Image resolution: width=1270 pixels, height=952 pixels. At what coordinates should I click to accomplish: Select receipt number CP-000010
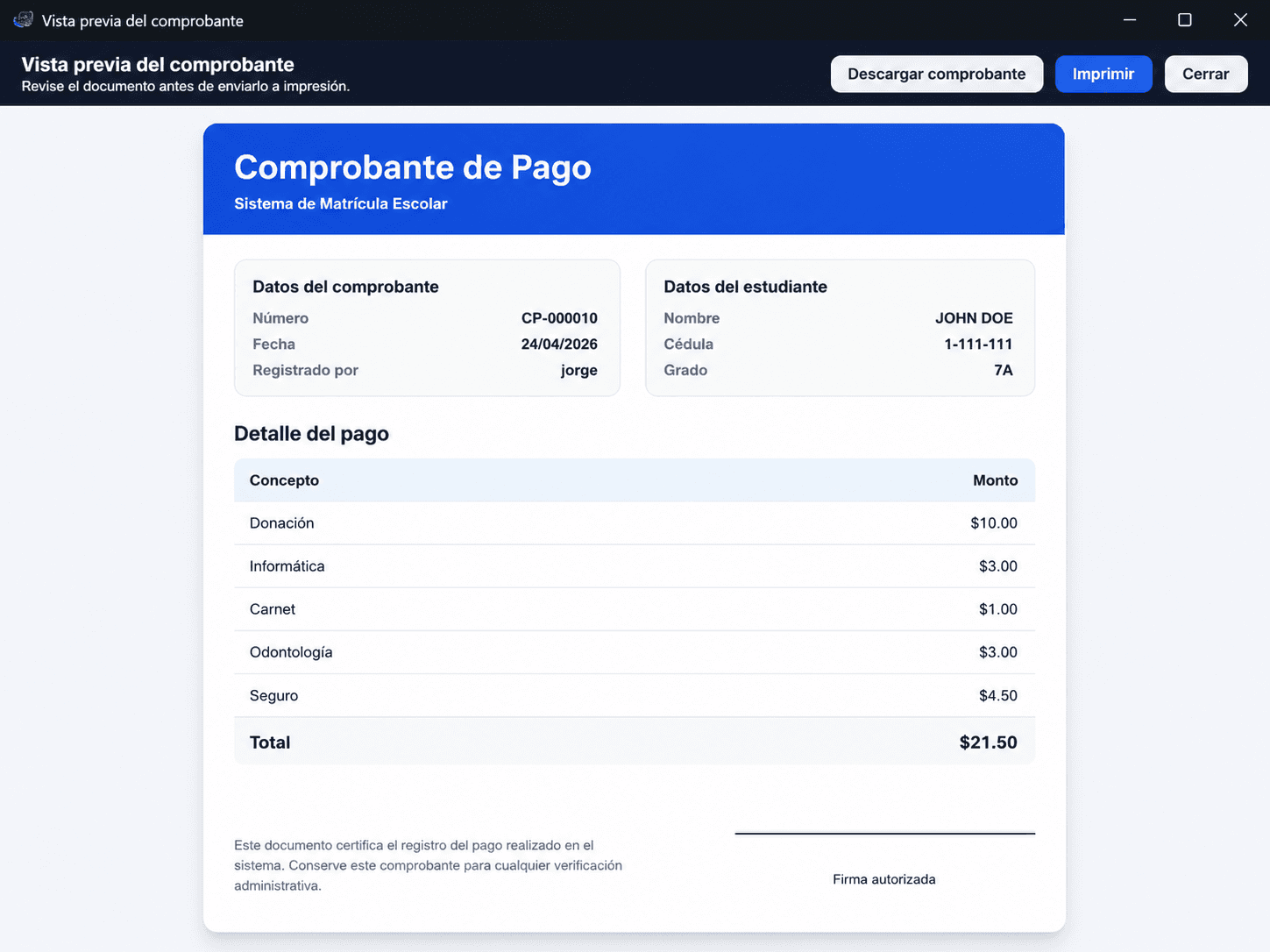559,318
